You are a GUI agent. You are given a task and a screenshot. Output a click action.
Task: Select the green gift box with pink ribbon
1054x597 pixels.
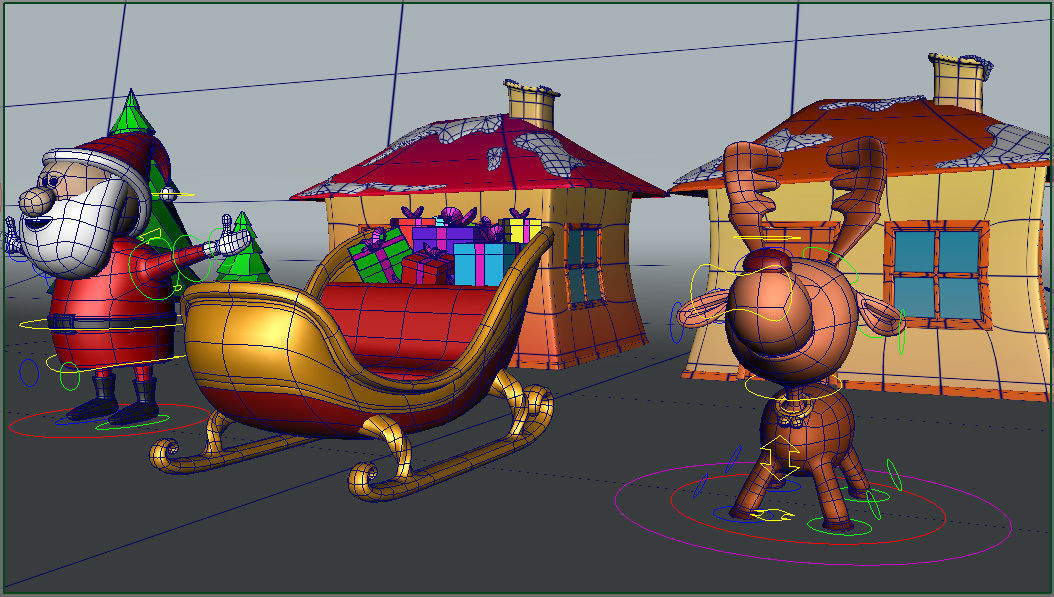coord(378,257)
